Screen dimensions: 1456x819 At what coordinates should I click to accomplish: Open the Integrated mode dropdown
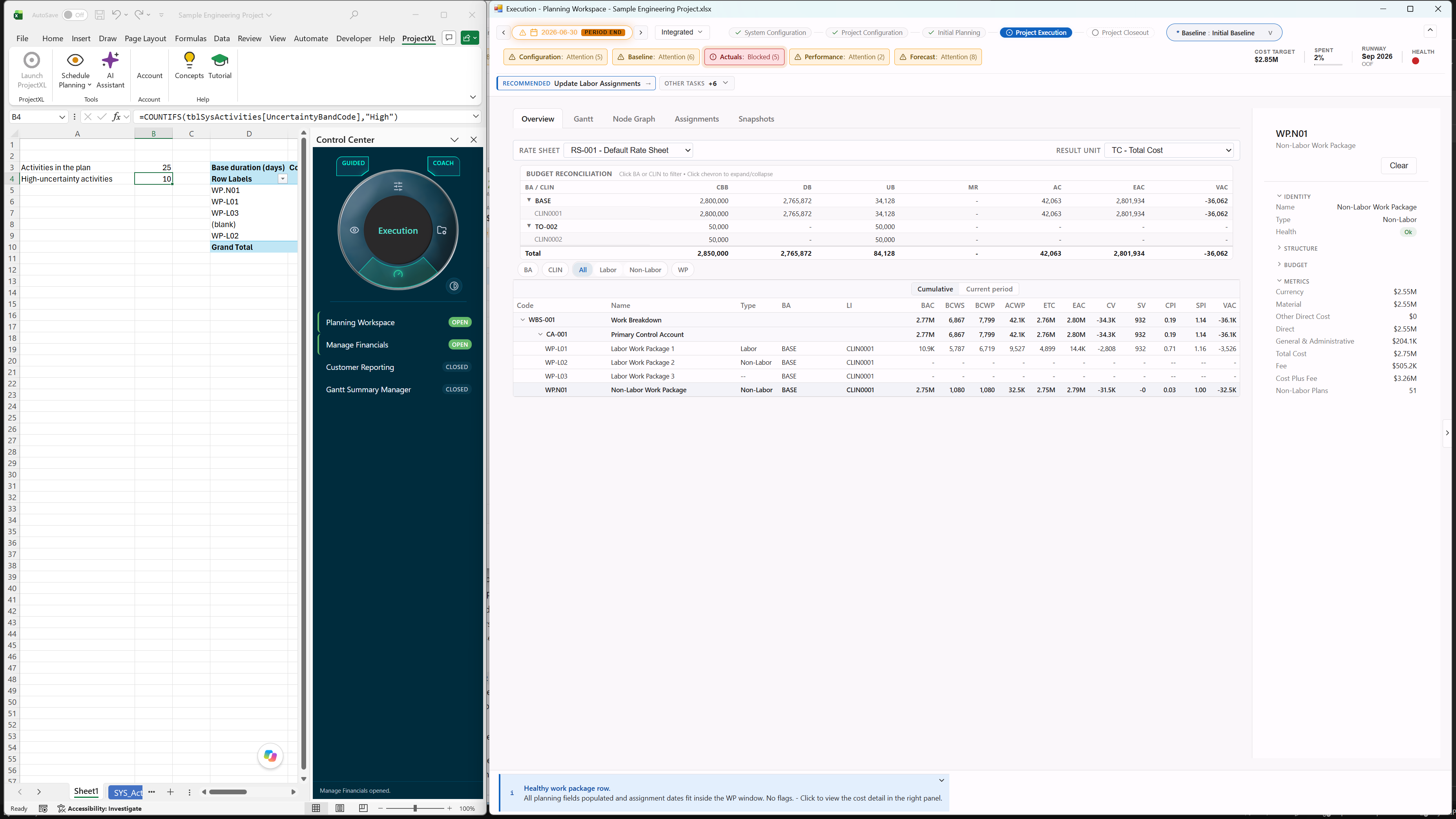point(682,32)
